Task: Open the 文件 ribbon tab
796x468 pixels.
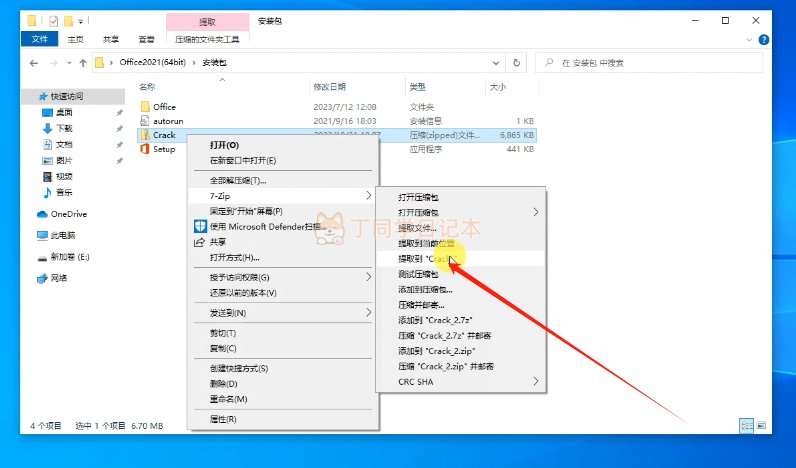Action: 40,39
